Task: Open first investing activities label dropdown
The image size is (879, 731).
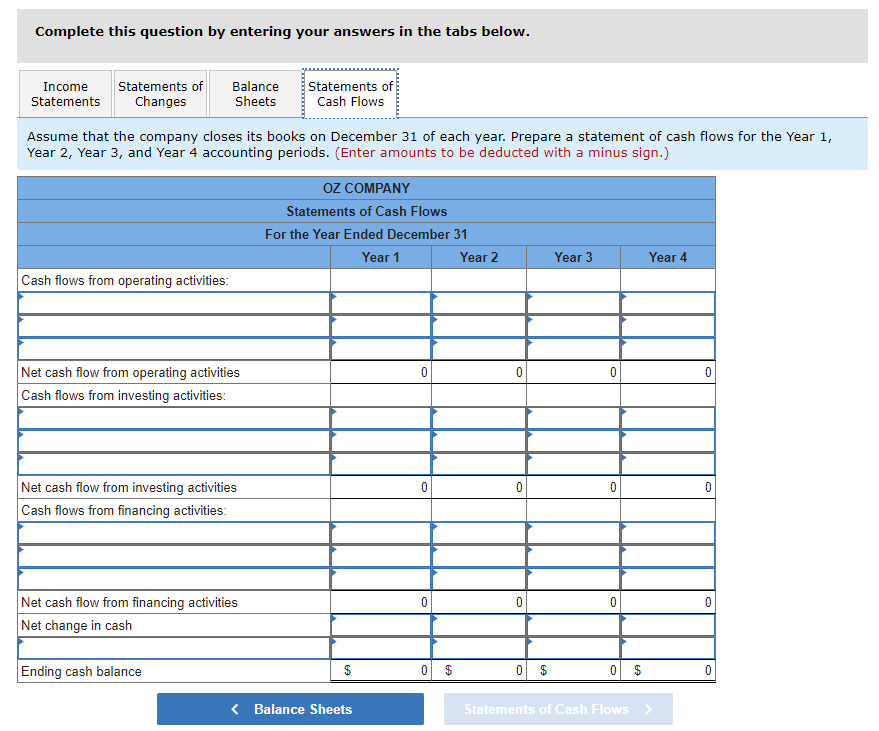Action: pyautogui.click(x=174, y=418)
